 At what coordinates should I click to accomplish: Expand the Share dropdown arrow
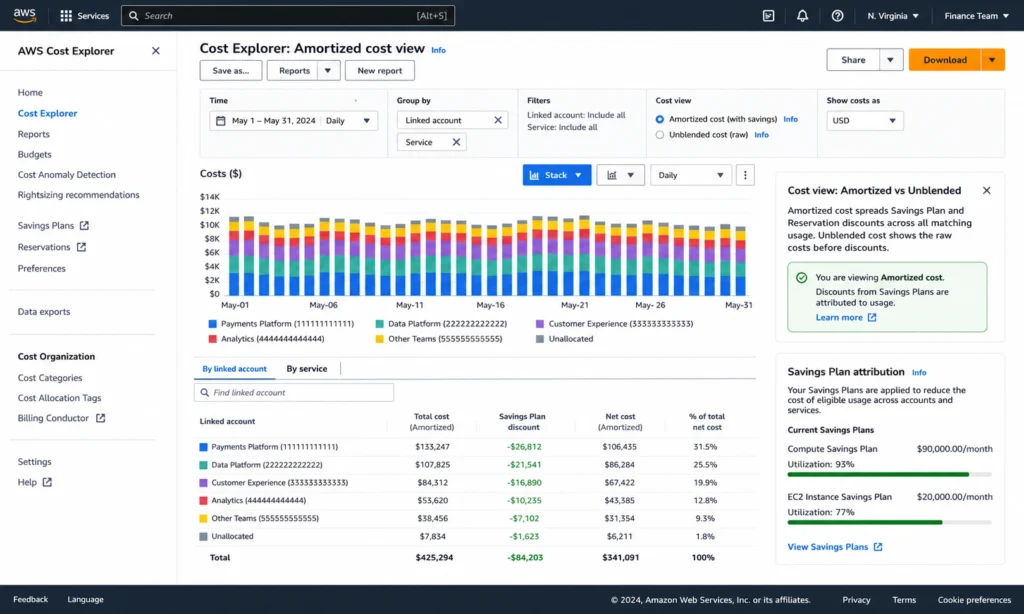pos(891,59)
